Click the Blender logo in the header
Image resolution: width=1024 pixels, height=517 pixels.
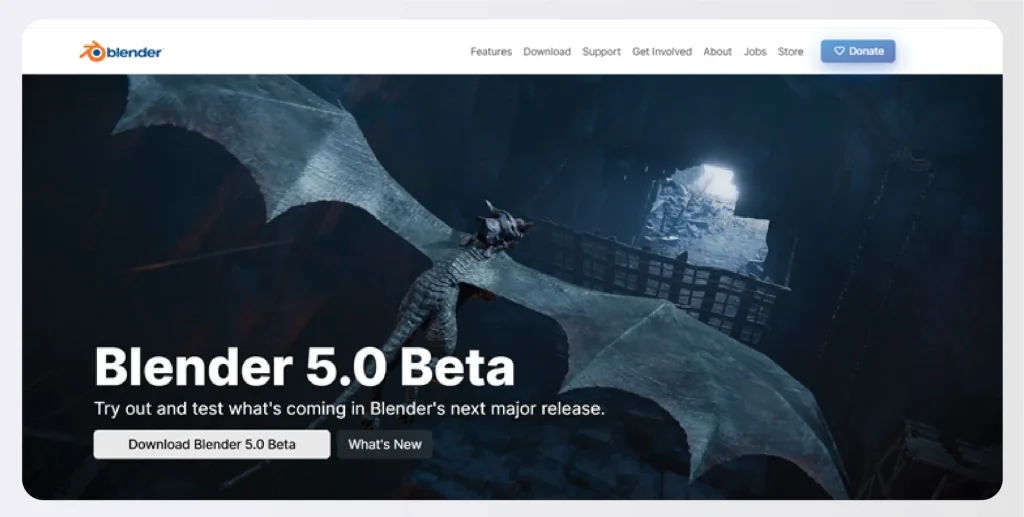point(121,52)
